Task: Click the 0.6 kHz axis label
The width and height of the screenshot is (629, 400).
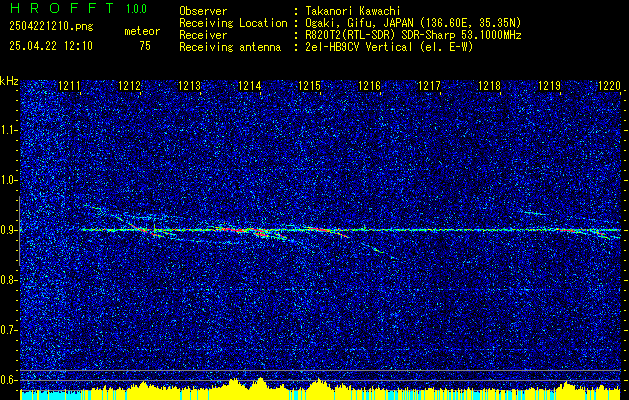Action: 9,380
